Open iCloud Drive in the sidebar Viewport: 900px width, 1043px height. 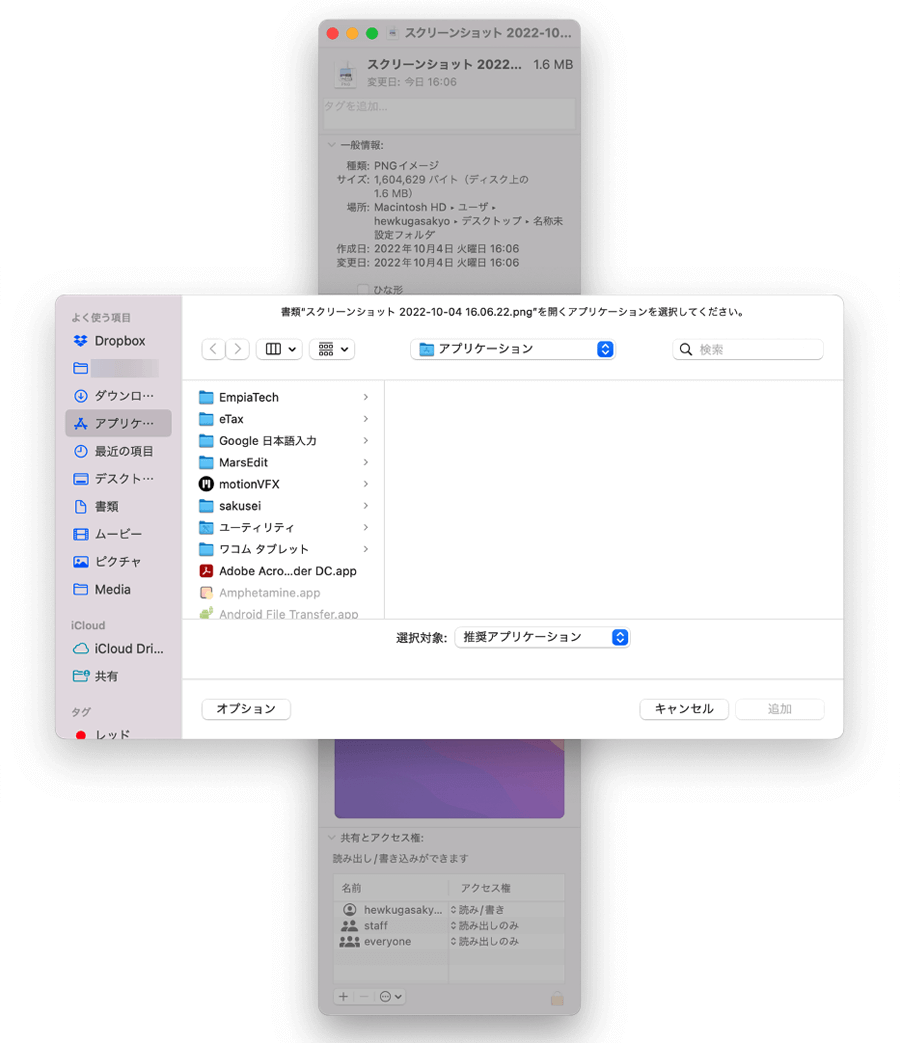point(118,649)
